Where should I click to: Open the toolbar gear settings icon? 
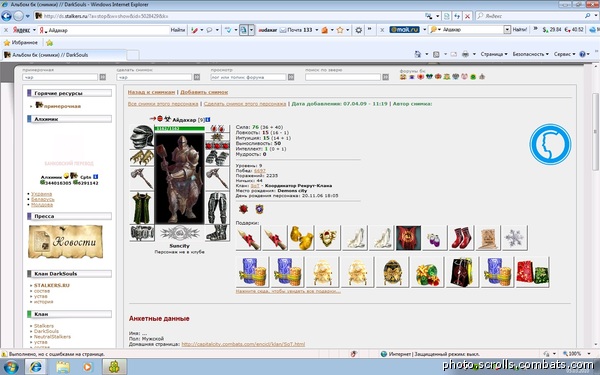coord(358,30)
